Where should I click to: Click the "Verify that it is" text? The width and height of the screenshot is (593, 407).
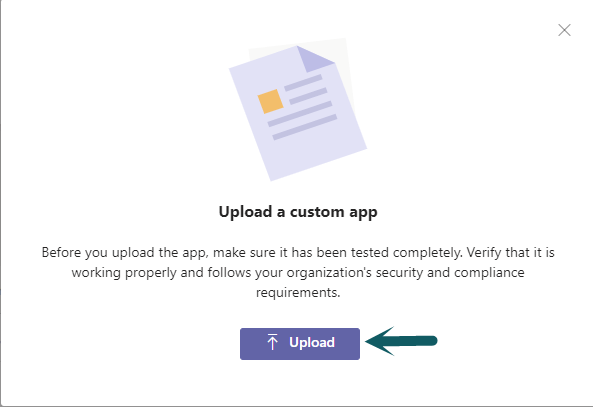511,252
